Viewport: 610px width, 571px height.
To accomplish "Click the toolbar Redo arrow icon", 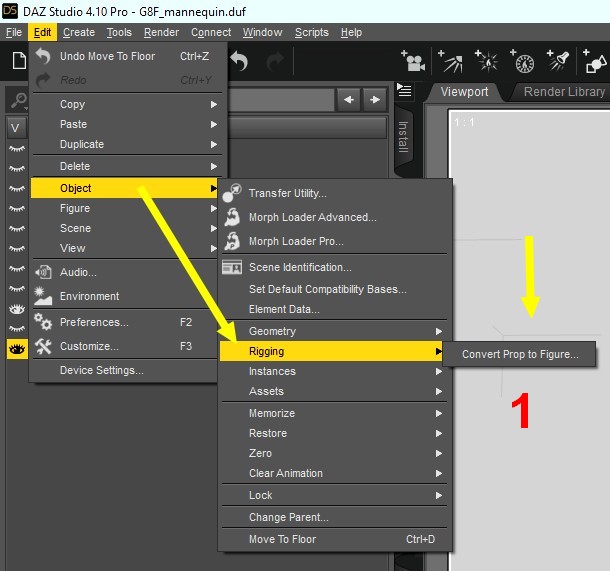I will click(275, 61).
